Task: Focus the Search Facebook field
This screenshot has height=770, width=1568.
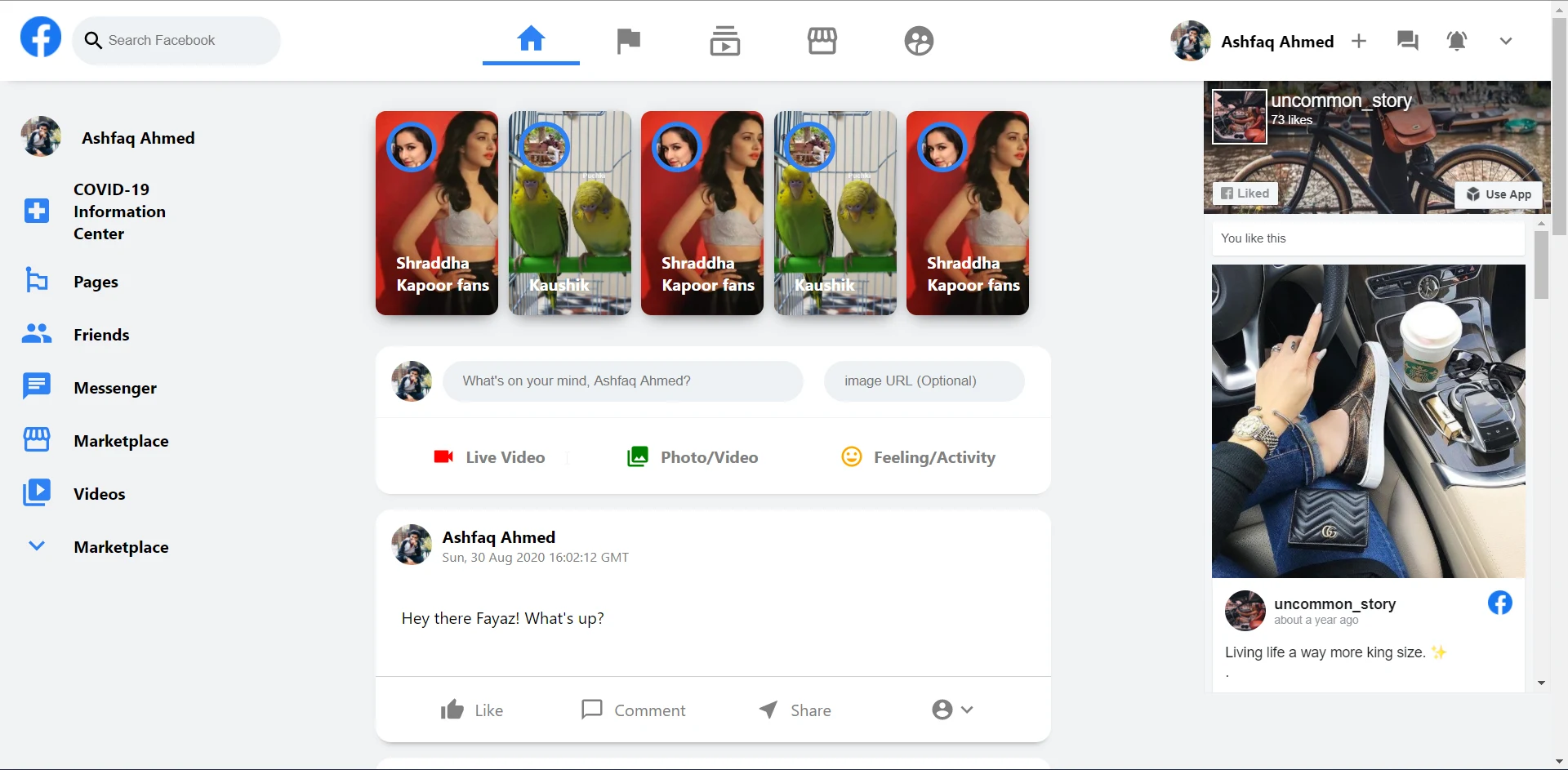Action: click(x=176, y=41)
